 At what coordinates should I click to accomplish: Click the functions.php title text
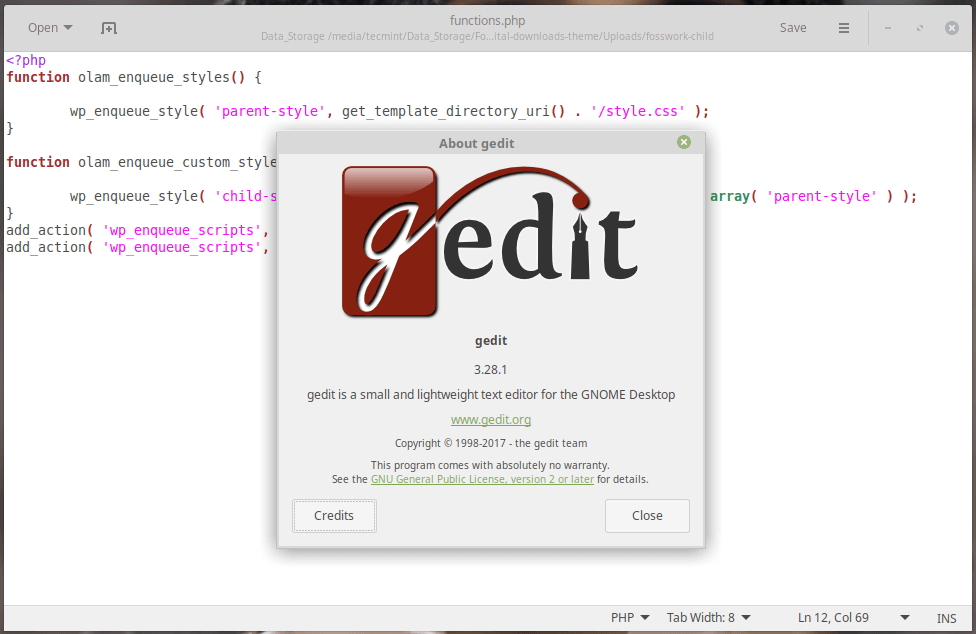click(x=487, y=20)
